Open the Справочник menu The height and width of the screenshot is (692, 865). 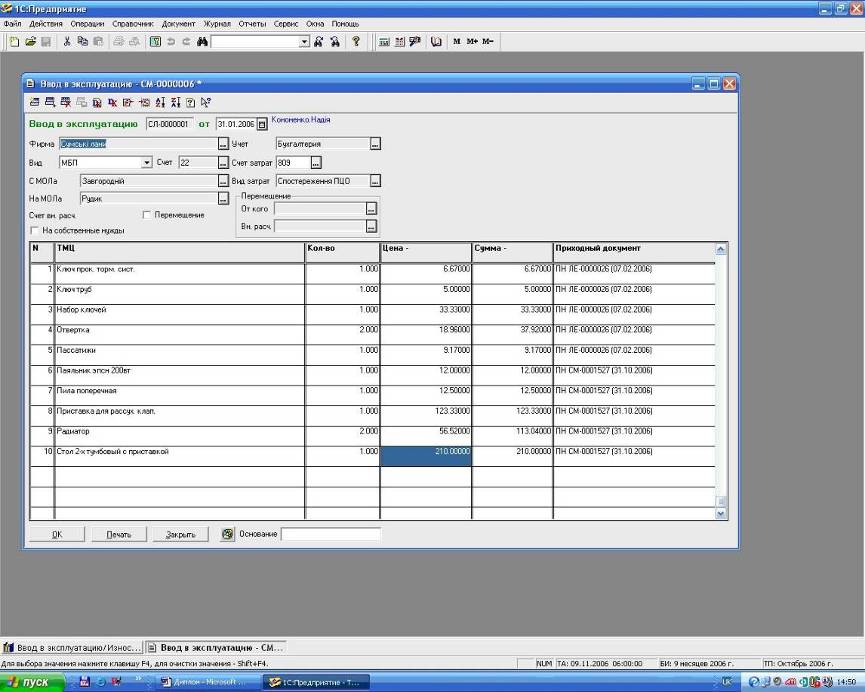click(x=133, y=23)
